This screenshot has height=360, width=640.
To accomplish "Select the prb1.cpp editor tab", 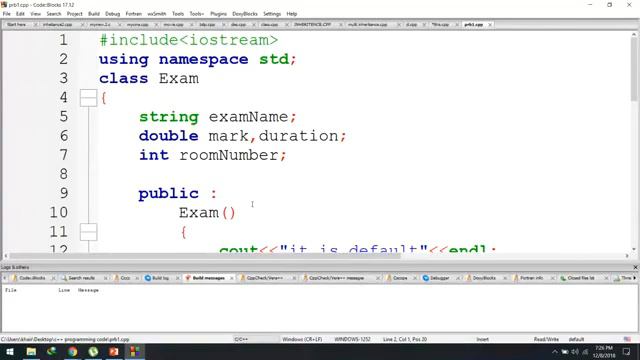I will [x=473, y=25].
